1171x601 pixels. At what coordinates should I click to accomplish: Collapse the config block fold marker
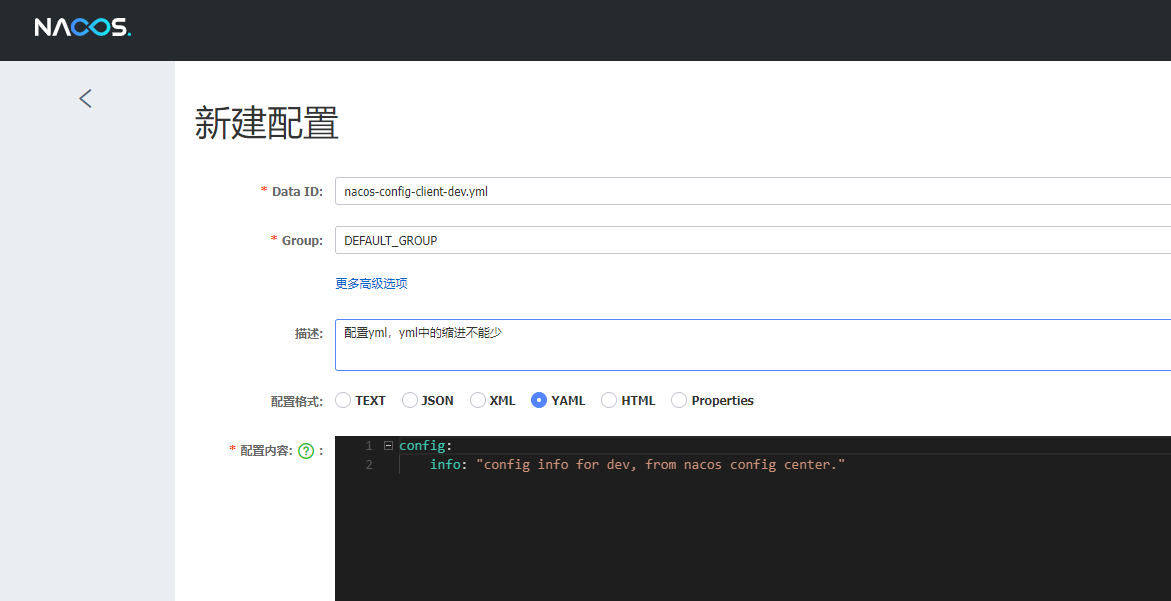388,446
